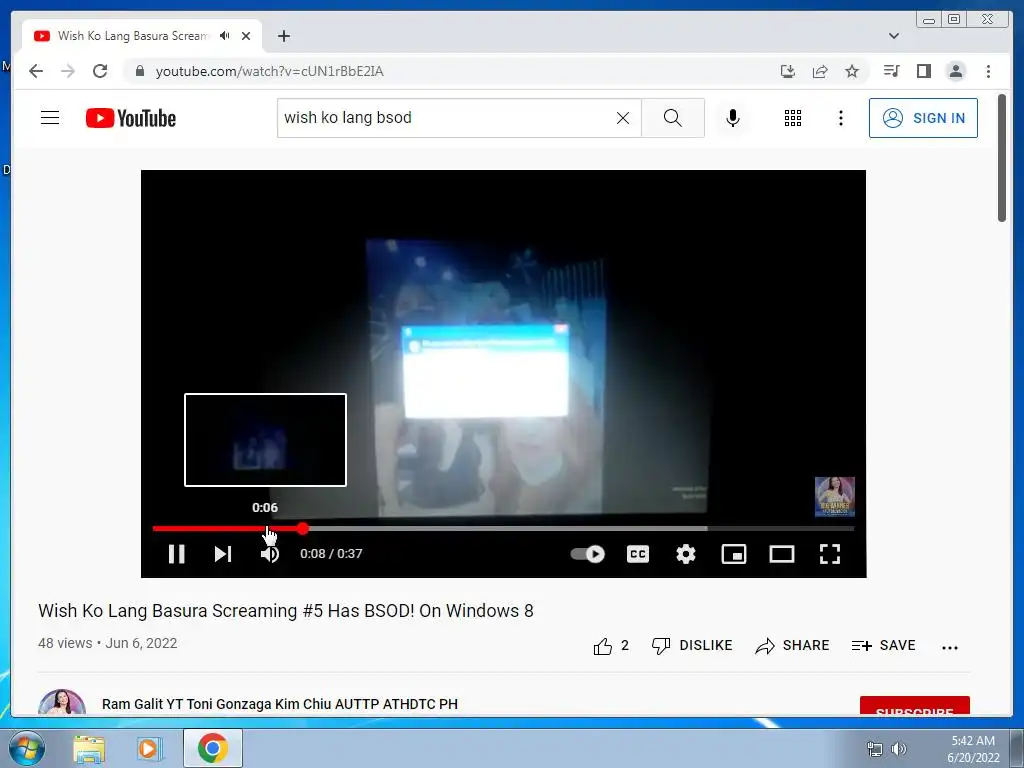Open YouTube settings three-dot menu
1024x768 pixels.
[840, 118]
